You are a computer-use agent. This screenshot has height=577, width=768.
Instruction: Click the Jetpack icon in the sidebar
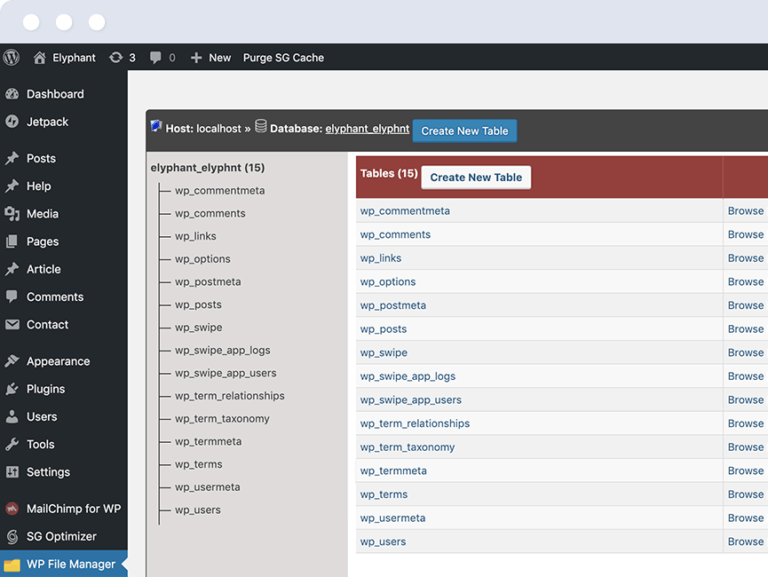click(x=12, y=121)
